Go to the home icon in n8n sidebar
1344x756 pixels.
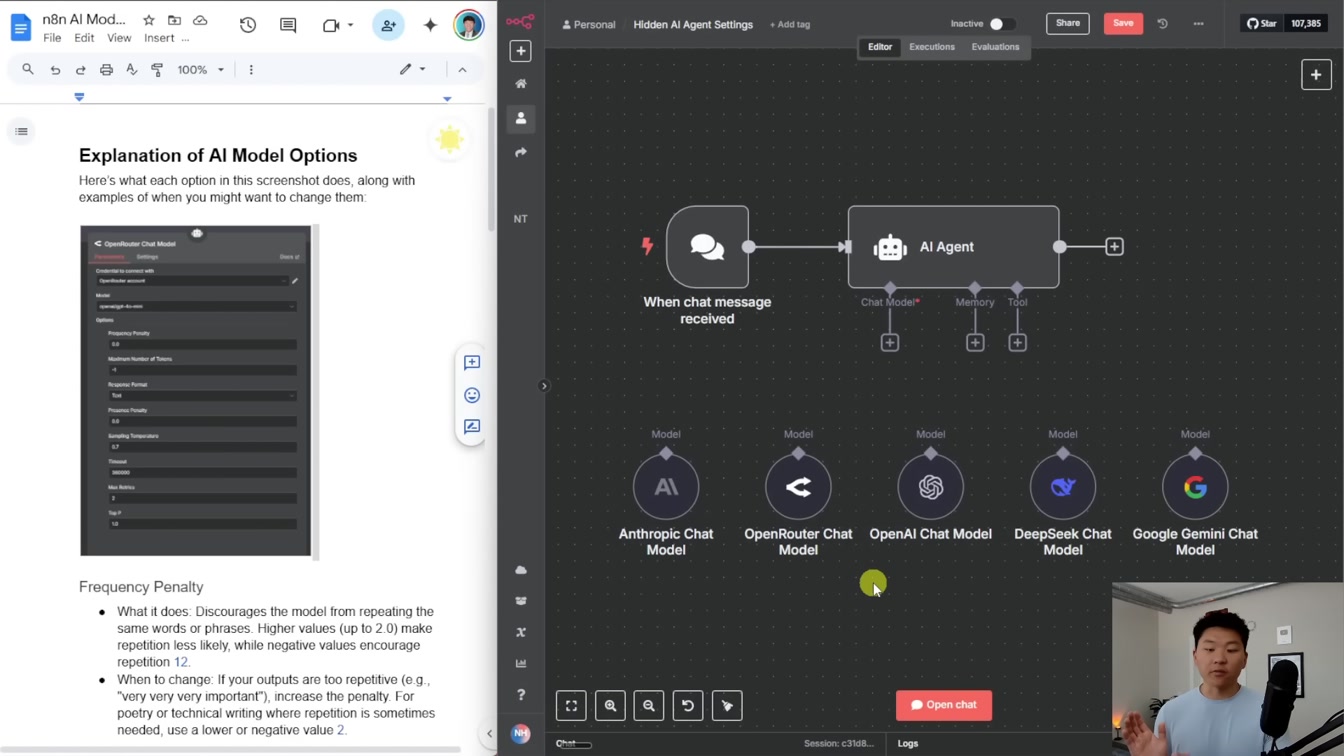[521, 84]
